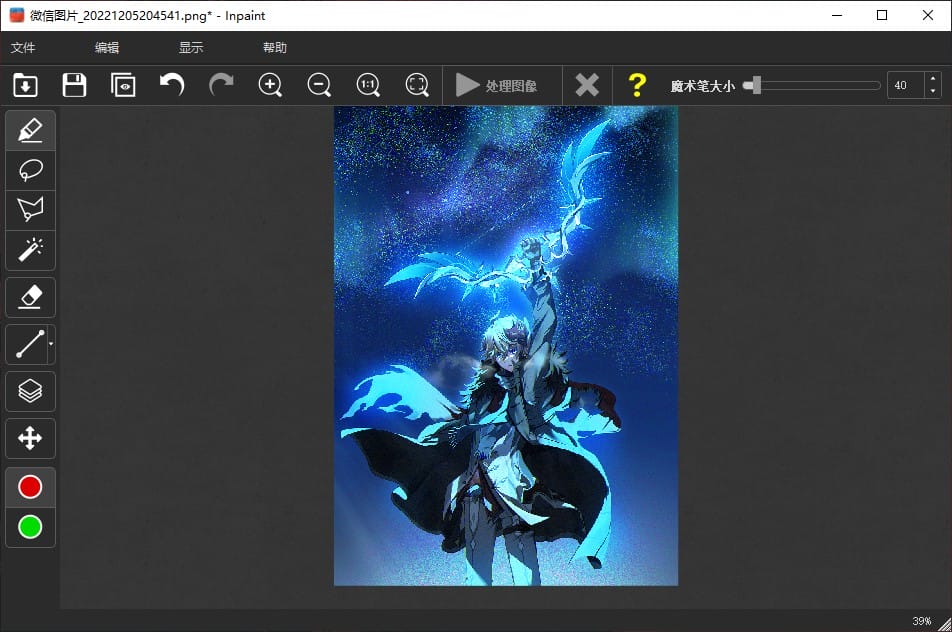Zoom in on the image
Viewport: 952px width, 632px height.
pos(270,85)
